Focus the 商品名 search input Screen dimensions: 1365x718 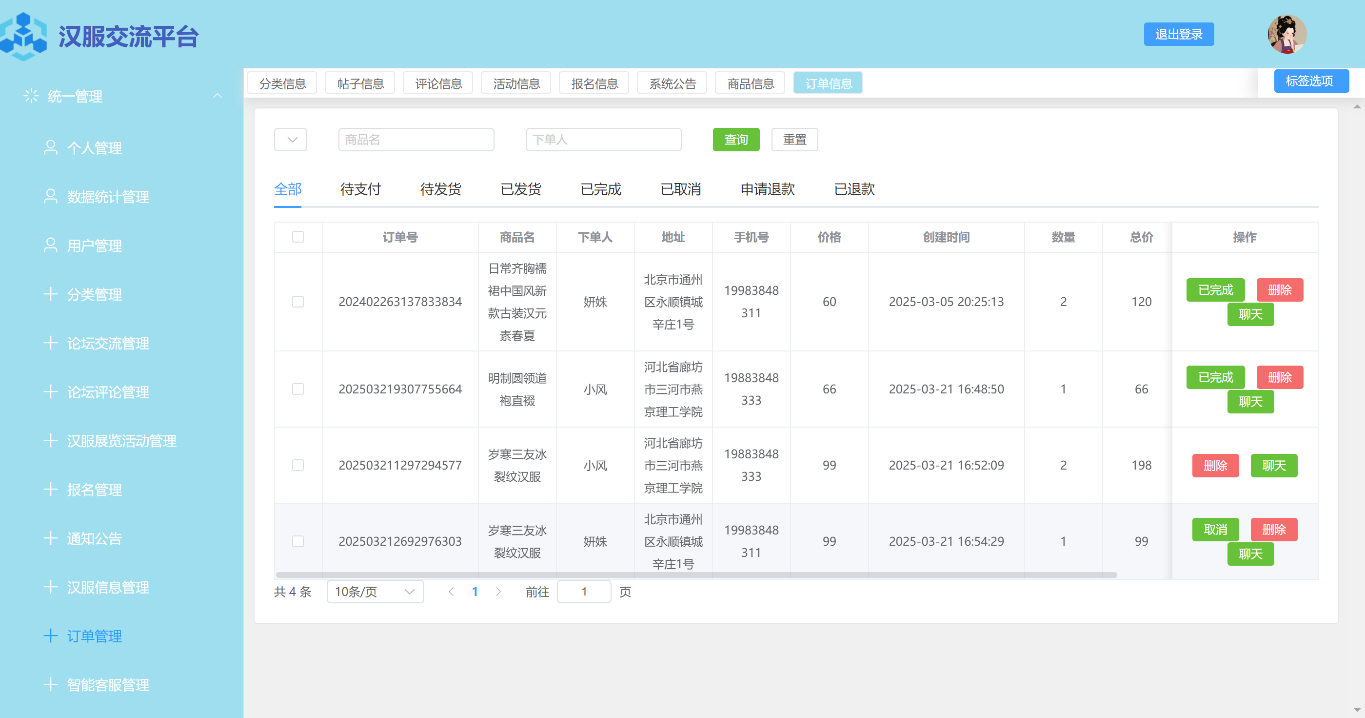[416, 140]
